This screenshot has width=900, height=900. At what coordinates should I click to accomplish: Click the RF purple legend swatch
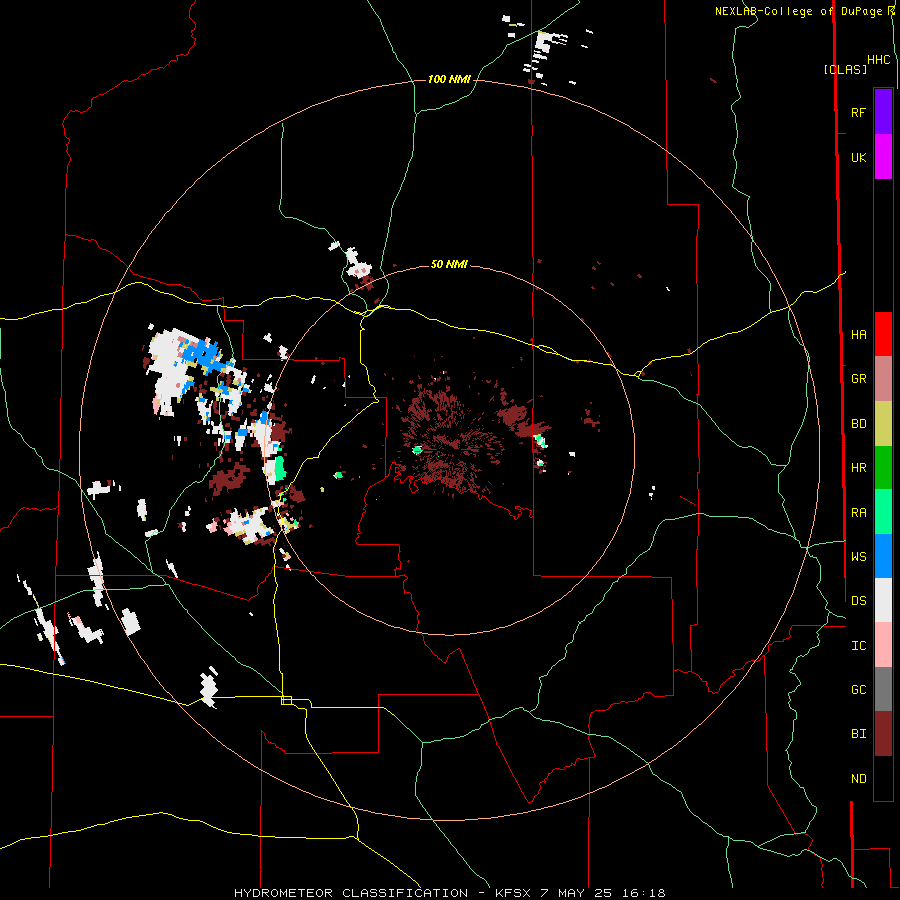883,112
